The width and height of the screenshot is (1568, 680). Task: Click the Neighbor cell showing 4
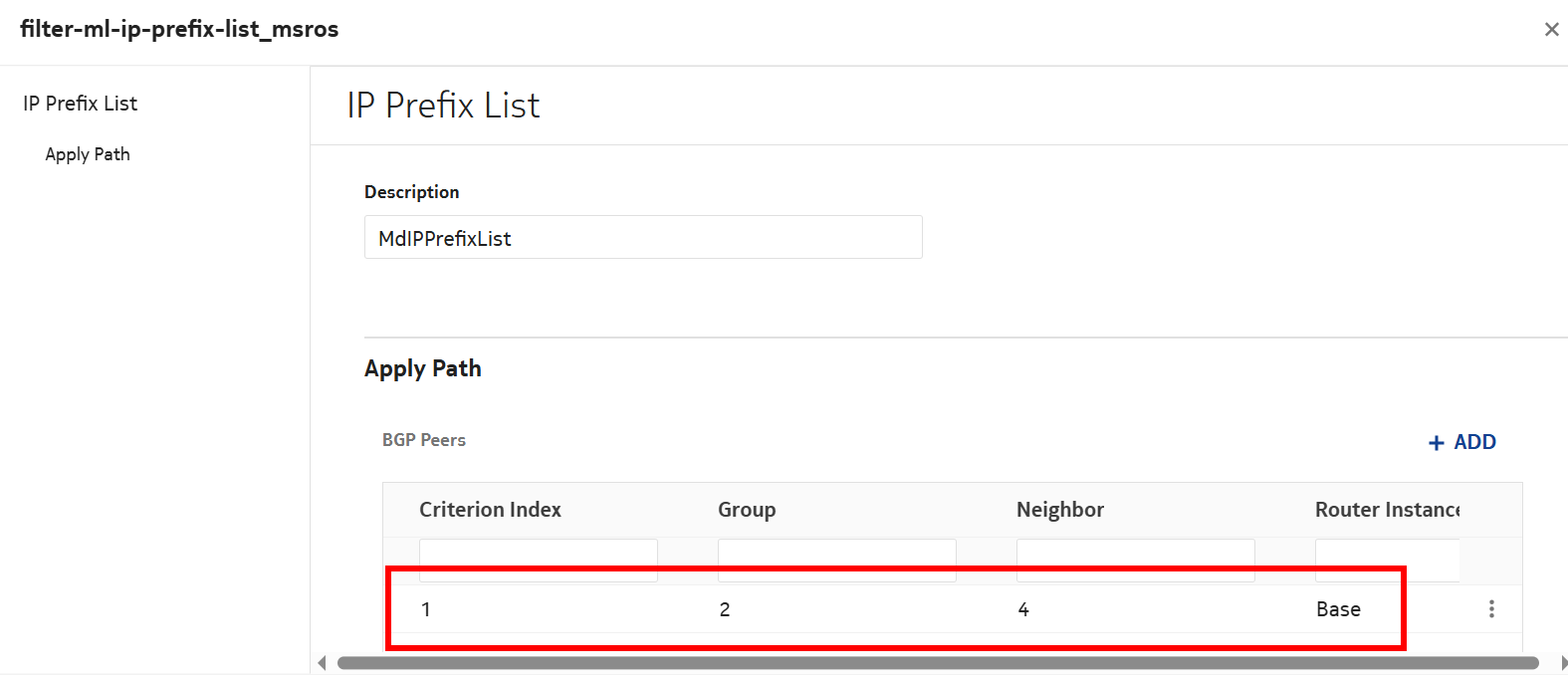(1023, 609)
